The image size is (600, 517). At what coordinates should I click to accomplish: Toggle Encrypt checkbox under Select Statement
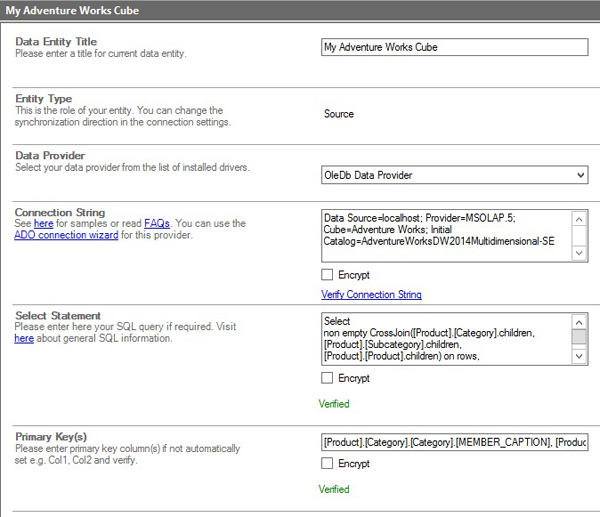pos(328,378)
